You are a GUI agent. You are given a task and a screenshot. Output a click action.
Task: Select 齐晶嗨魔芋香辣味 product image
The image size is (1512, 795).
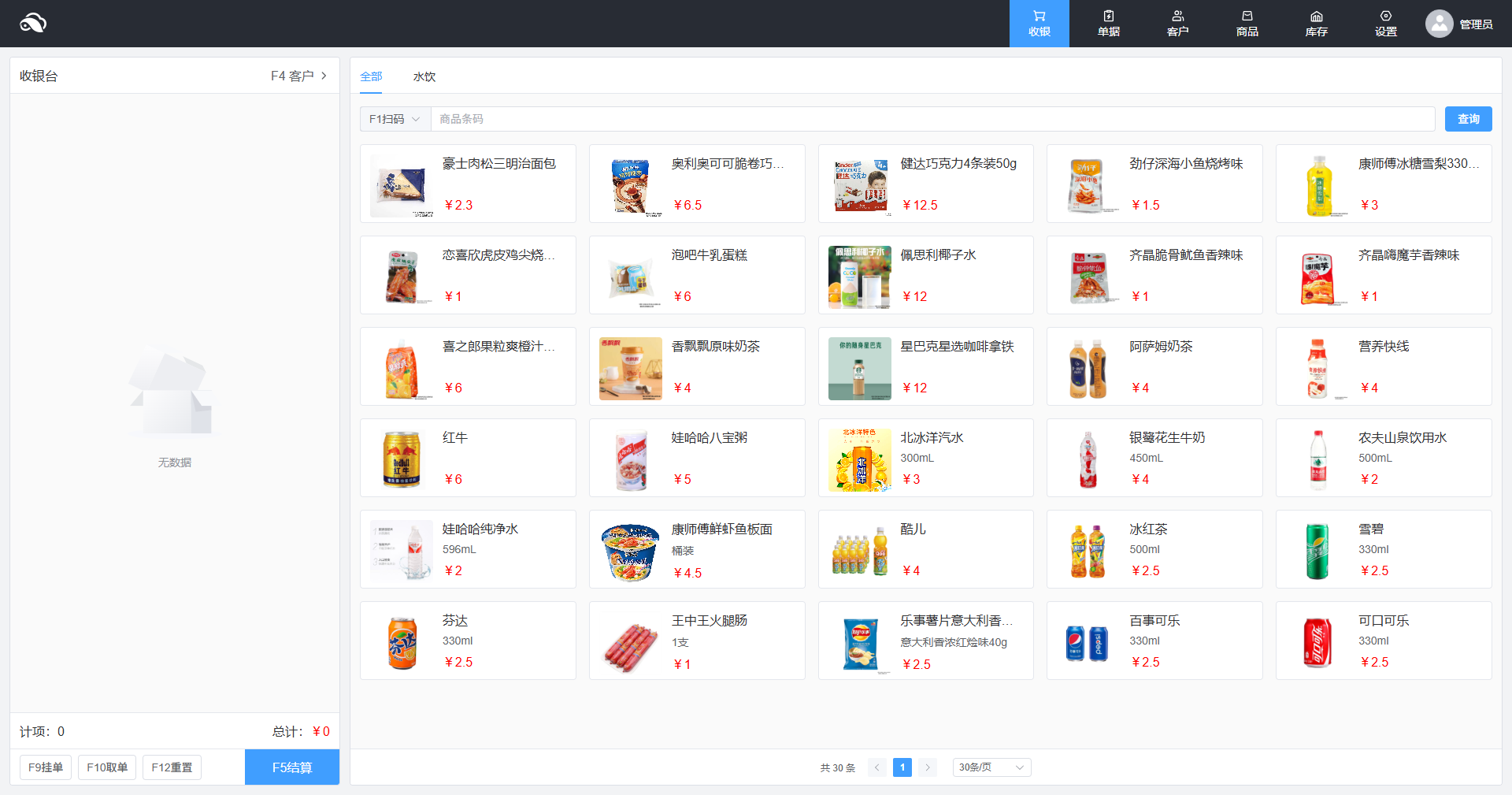pos(1317,277)
